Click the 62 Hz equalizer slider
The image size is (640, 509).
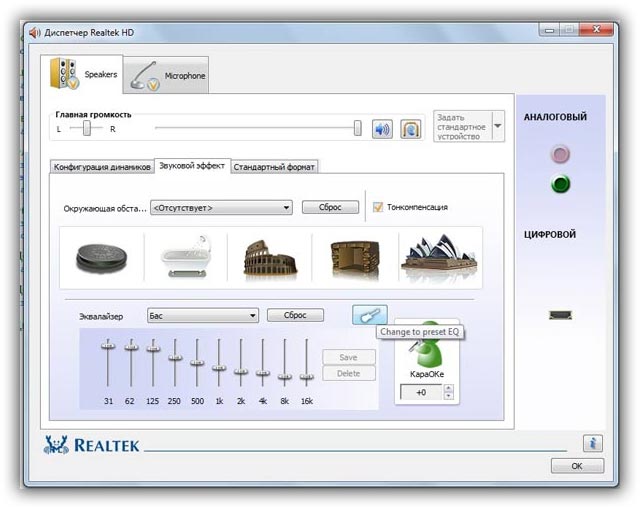[x=131, y=347]
